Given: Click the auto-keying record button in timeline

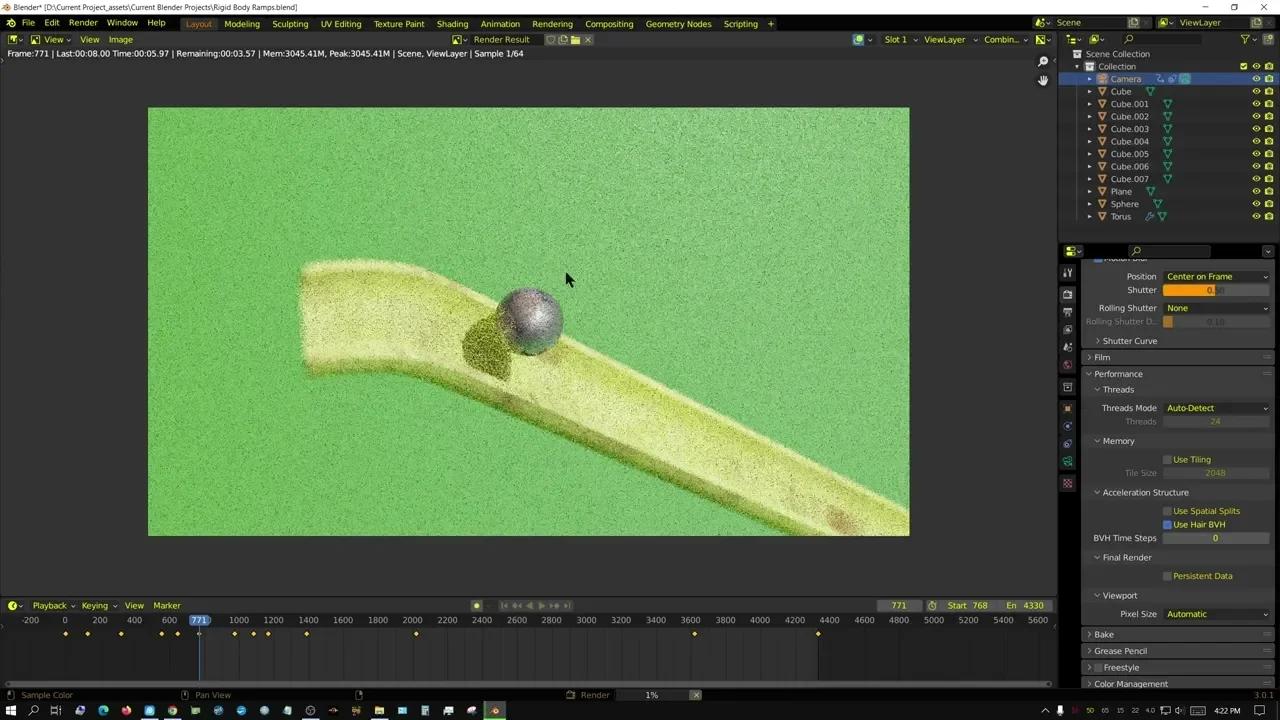Looking at the screenshot, I should click(477, 605).
